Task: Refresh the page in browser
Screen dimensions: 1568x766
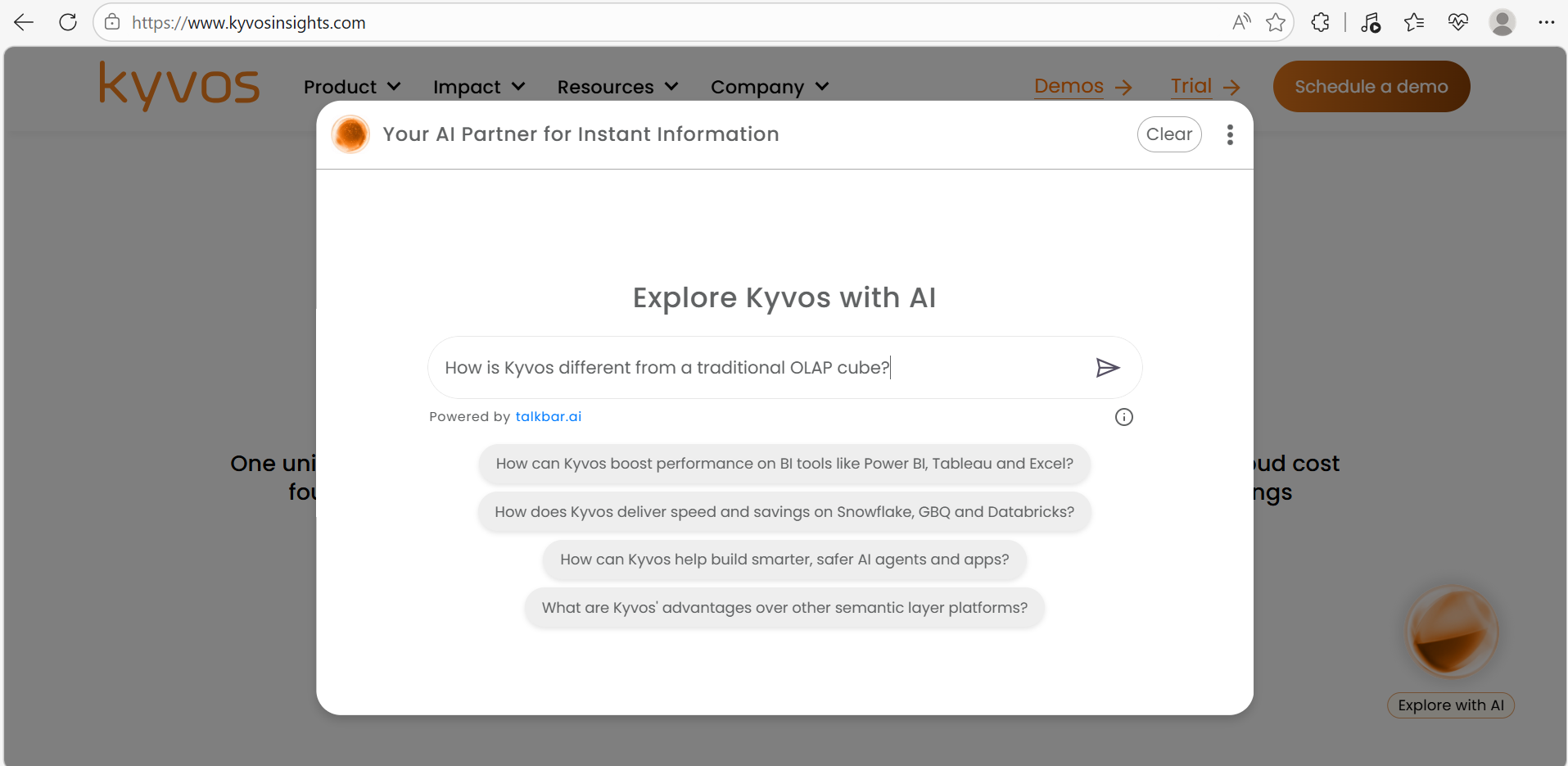Action: 68,22
